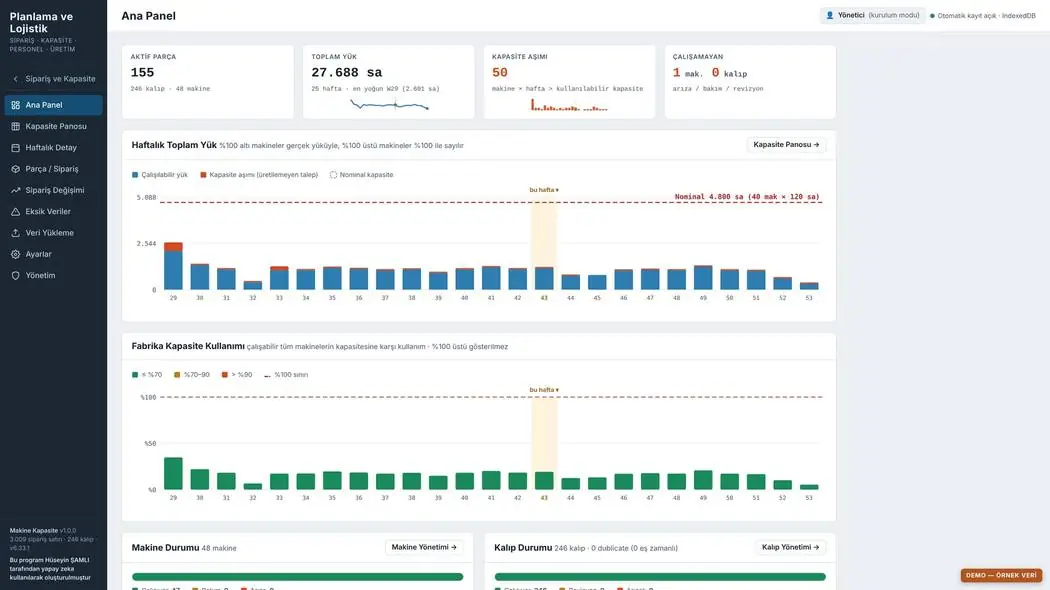
Task: Click the week 29 load bar
Action: [173, 266]
